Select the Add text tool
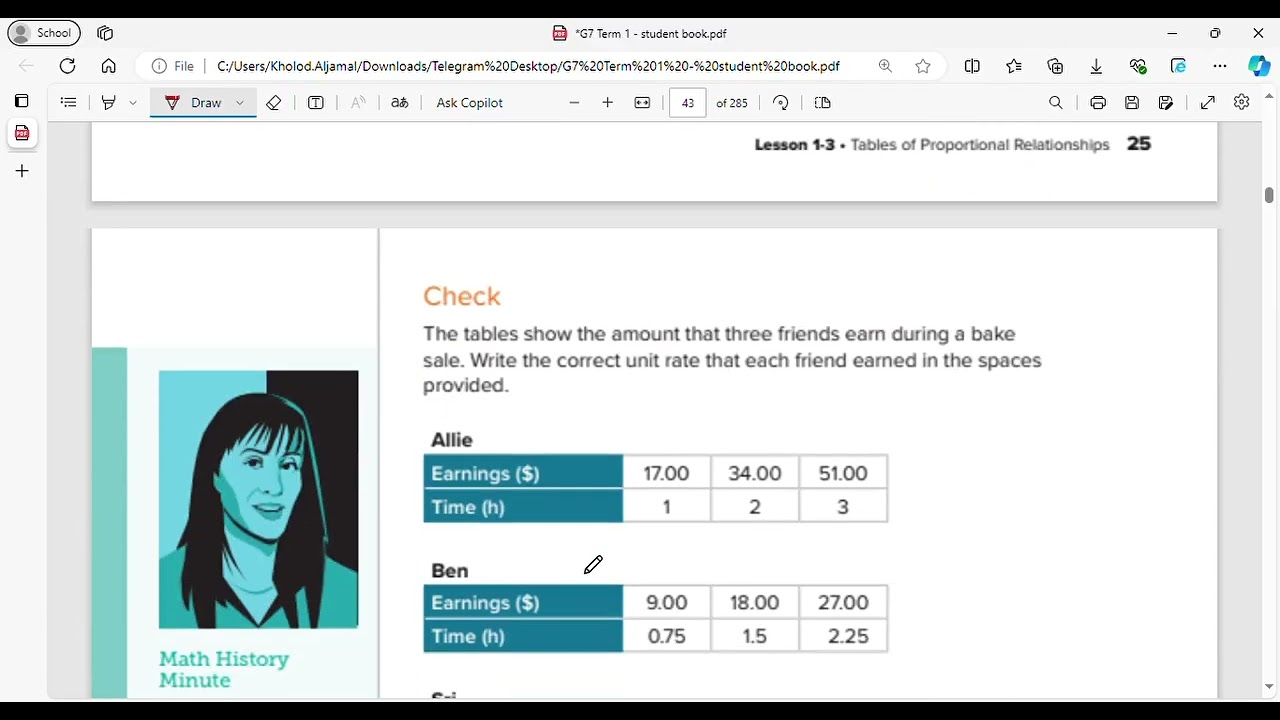This screenshot has height=720, width=1280. coord(316,102)
